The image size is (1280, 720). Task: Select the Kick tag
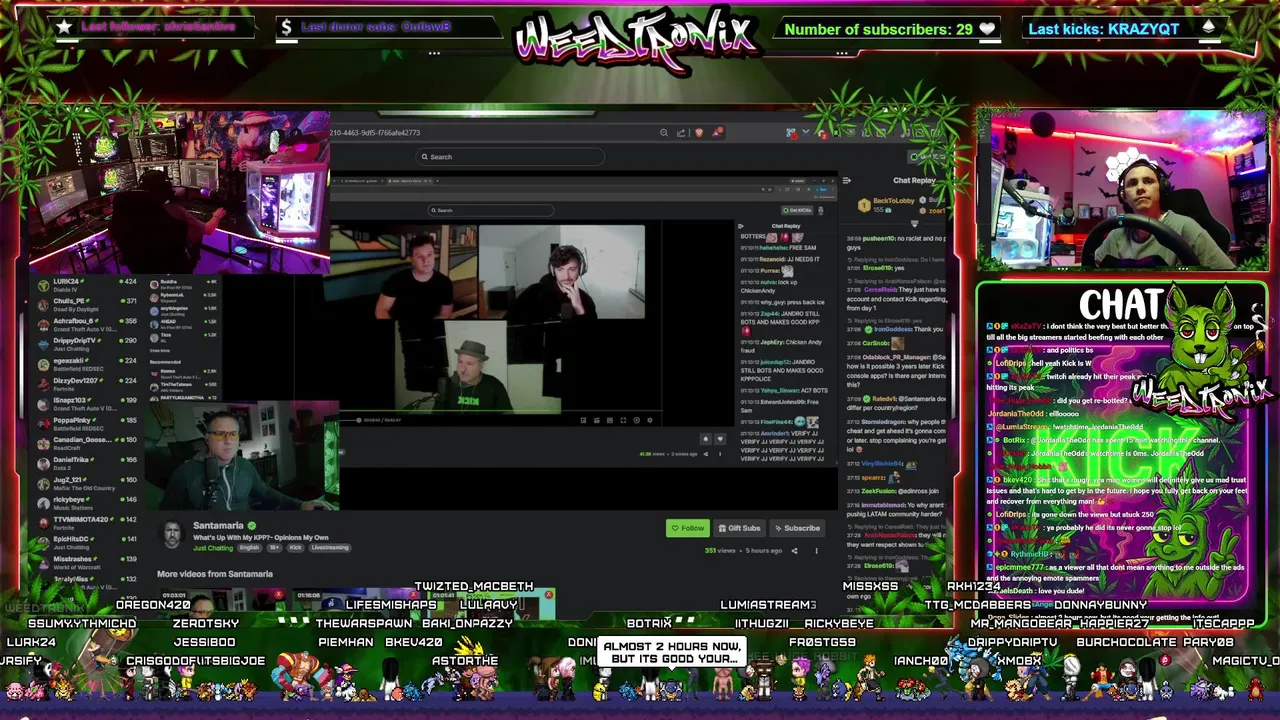(295, 548)
